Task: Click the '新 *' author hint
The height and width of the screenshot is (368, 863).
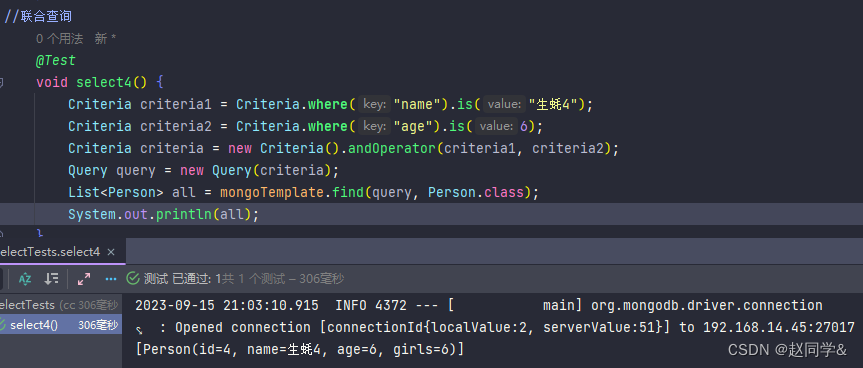Action: (x=105, y=39)
